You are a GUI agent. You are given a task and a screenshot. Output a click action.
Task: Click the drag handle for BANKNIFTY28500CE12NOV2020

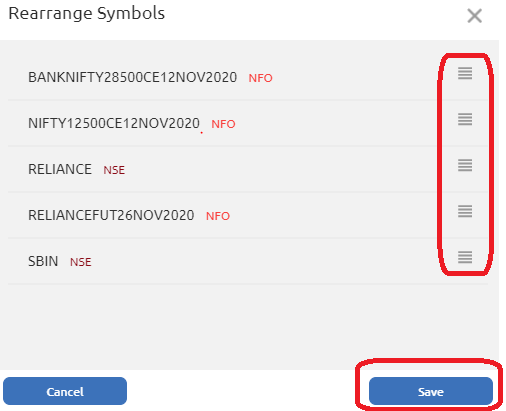(x=465, y=73)
